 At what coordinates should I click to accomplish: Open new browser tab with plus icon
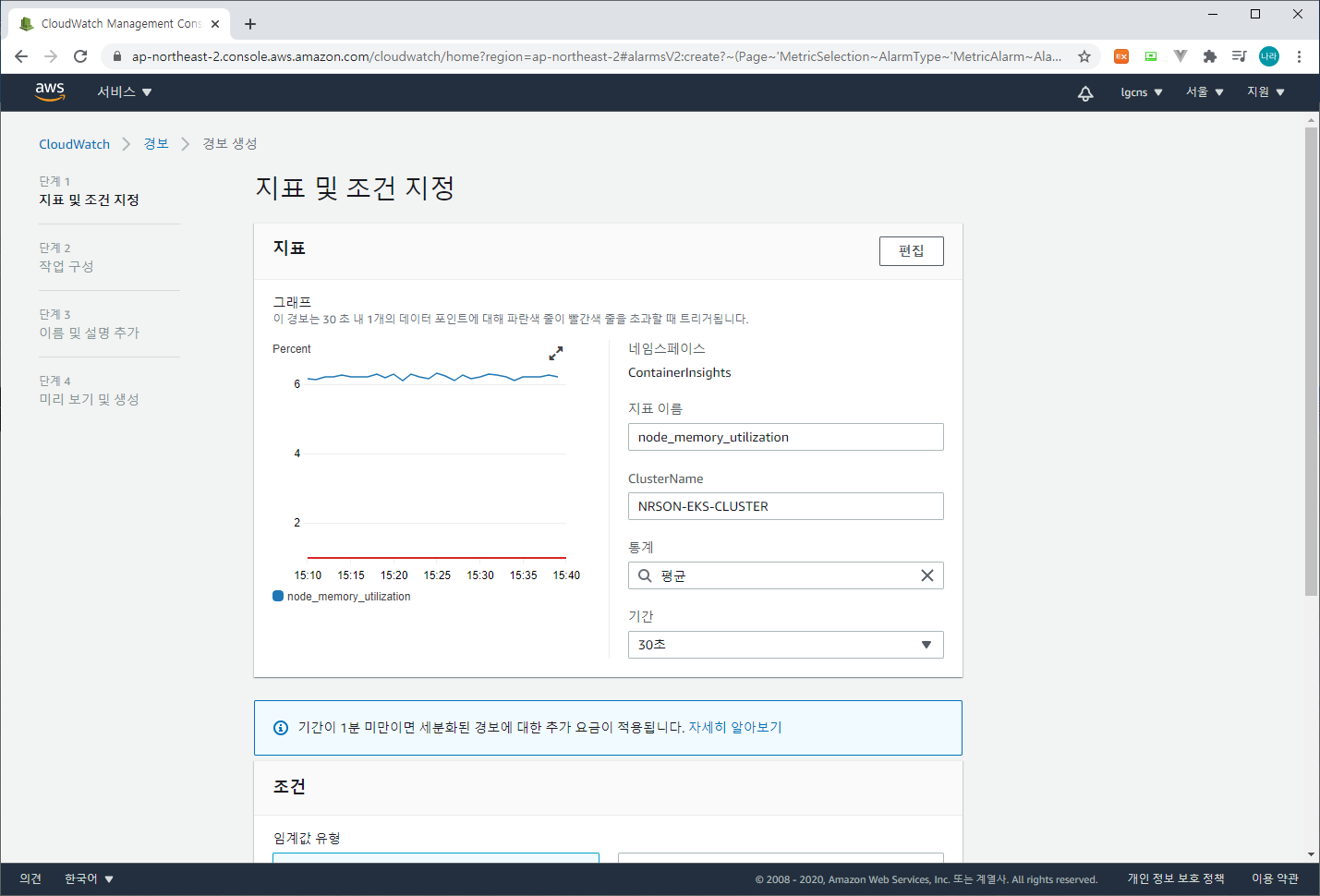click(250, 24)
